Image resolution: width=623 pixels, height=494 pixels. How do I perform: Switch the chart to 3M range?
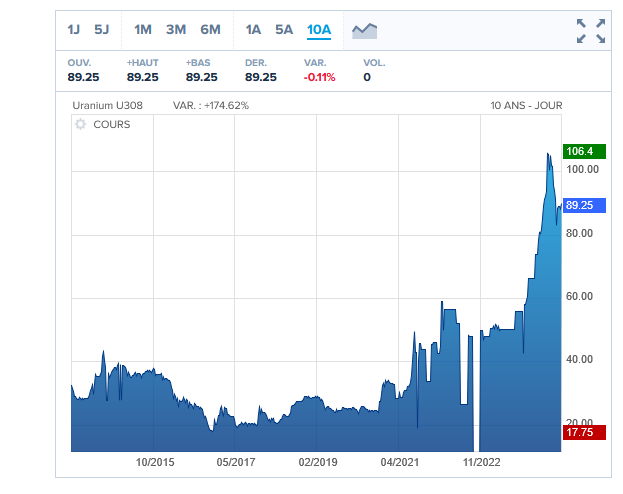[x=176, y=30]
